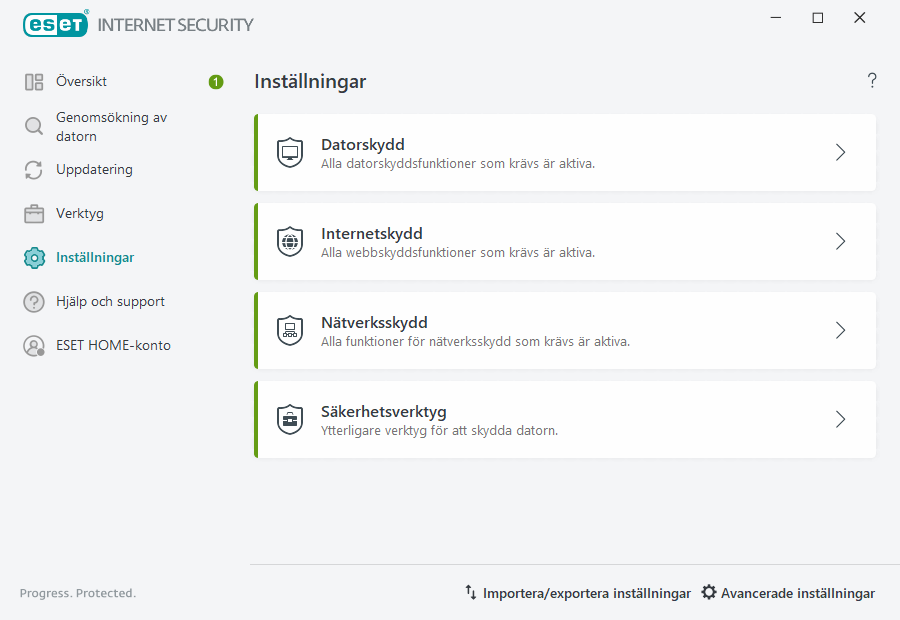Click the ESET HOME-konto account icon
900x620 pixels.
pos(33,345)
